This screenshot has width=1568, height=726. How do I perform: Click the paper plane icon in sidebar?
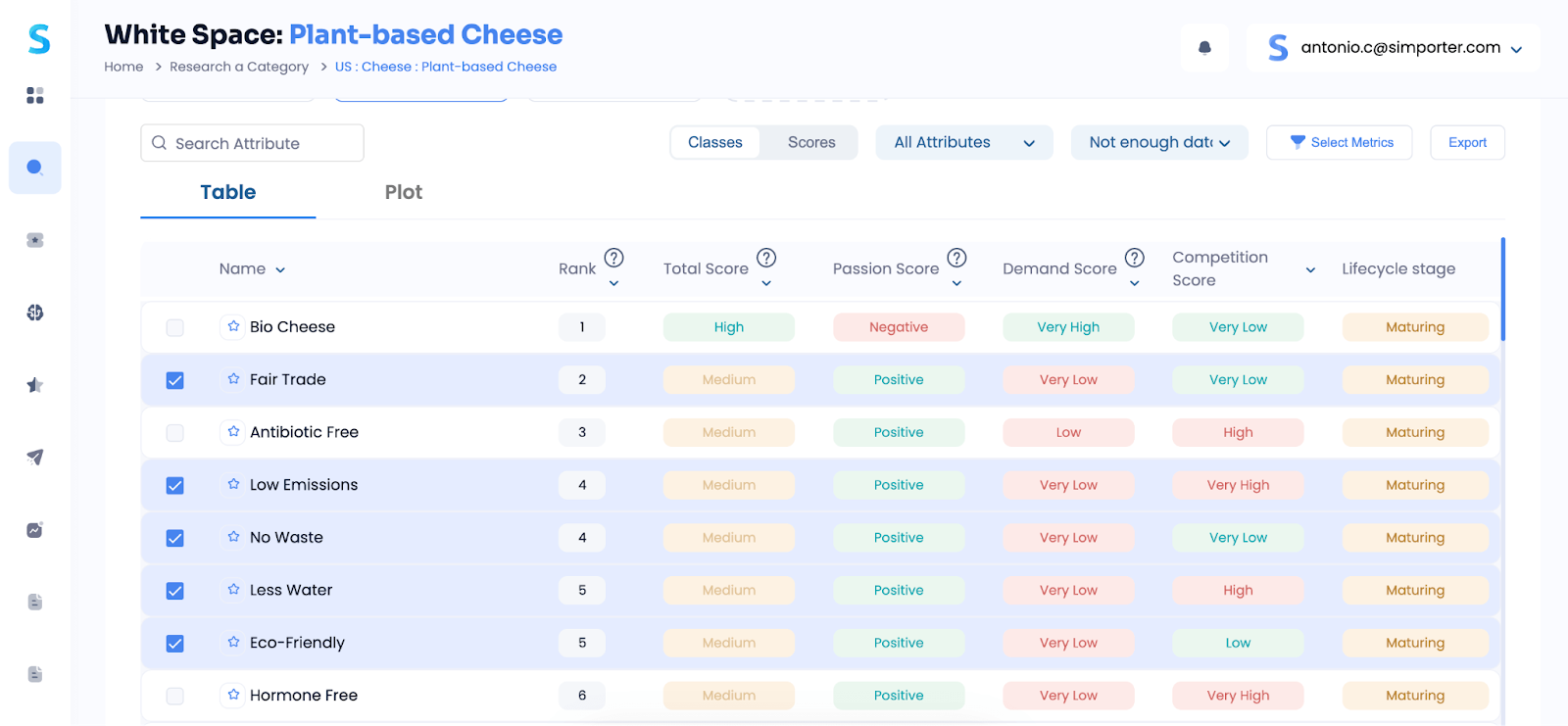click(35, 458)
